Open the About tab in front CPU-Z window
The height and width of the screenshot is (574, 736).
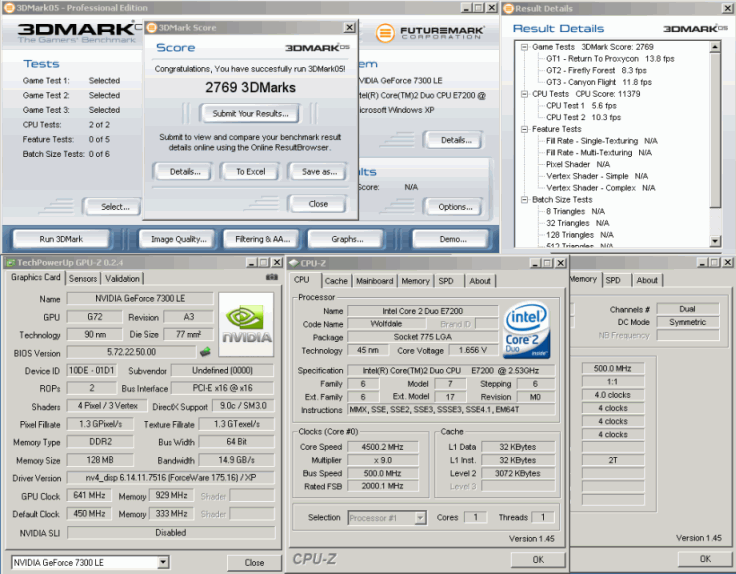[x=480, y=281]
